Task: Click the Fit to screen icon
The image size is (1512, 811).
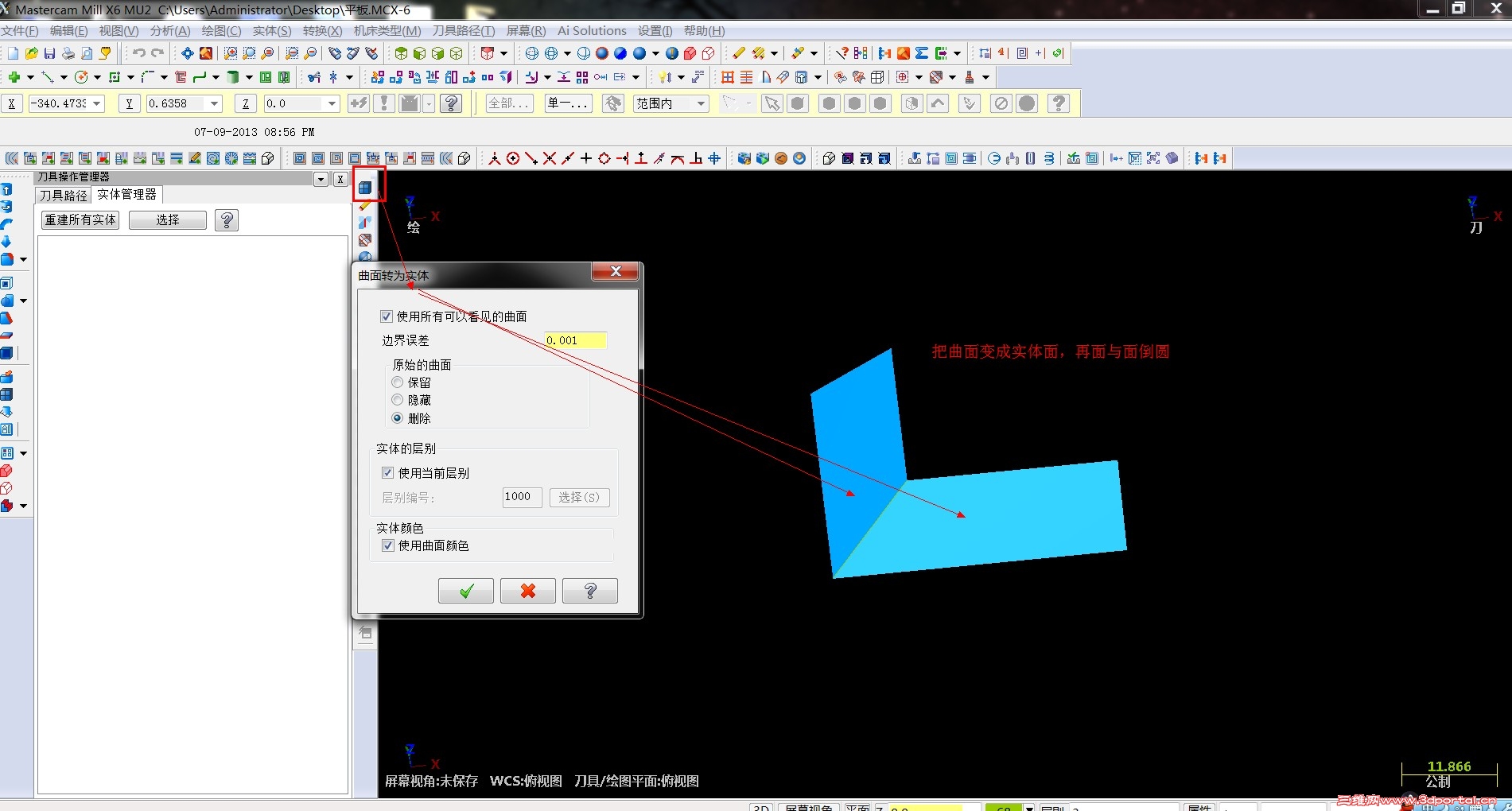Action: click(x=187, y=53)
